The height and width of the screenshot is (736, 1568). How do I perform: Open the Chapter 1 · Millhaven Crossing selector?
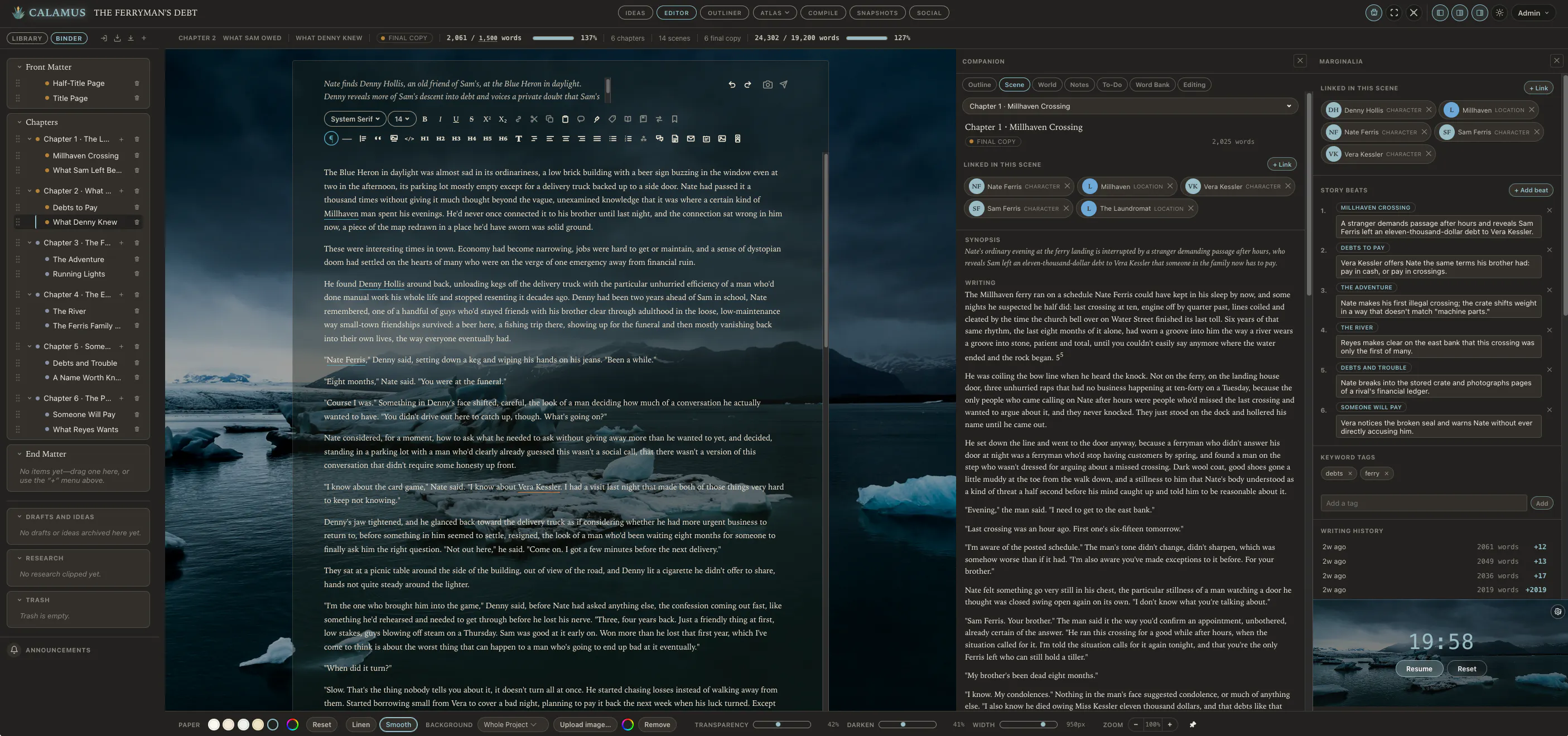(1130, 106)
